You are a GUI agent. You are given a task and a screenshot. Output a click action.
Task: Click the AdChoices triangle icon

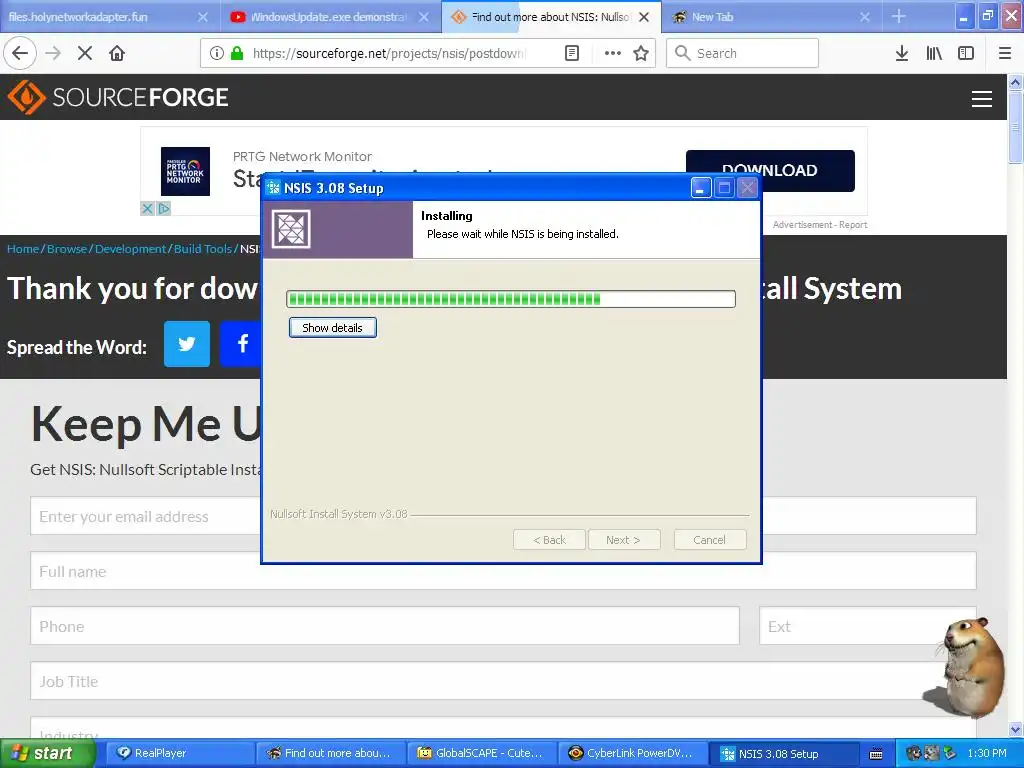click(x=164, y=208)
